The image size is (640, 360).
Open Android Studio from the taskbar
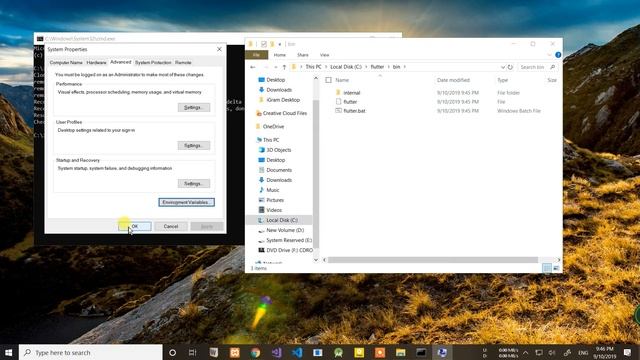(x=338, y=352)
